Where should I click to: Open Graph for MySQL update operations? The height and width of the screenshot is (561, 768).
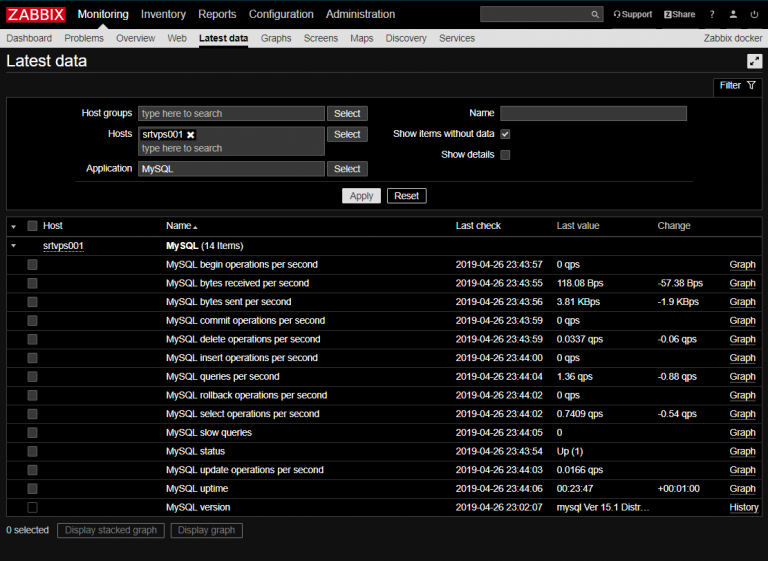click(743, 470)
